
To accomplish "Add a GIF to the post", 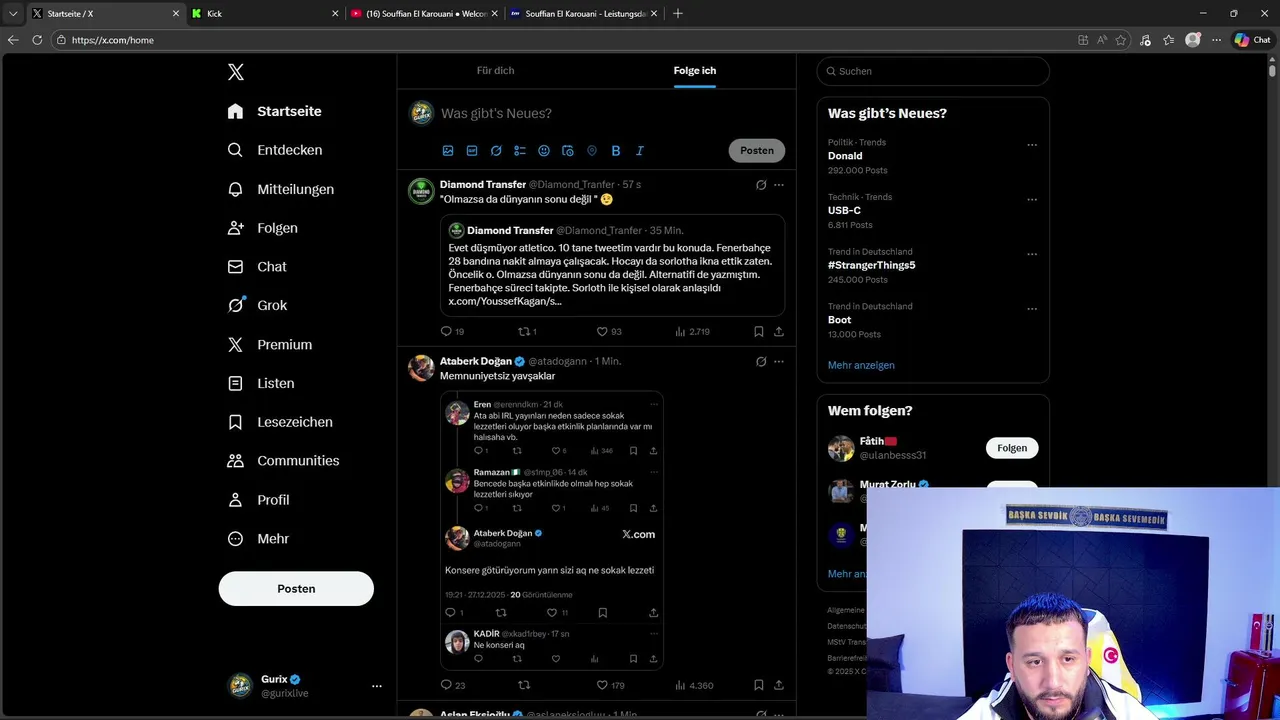I will pyautogui.click(x=472, y=151).
